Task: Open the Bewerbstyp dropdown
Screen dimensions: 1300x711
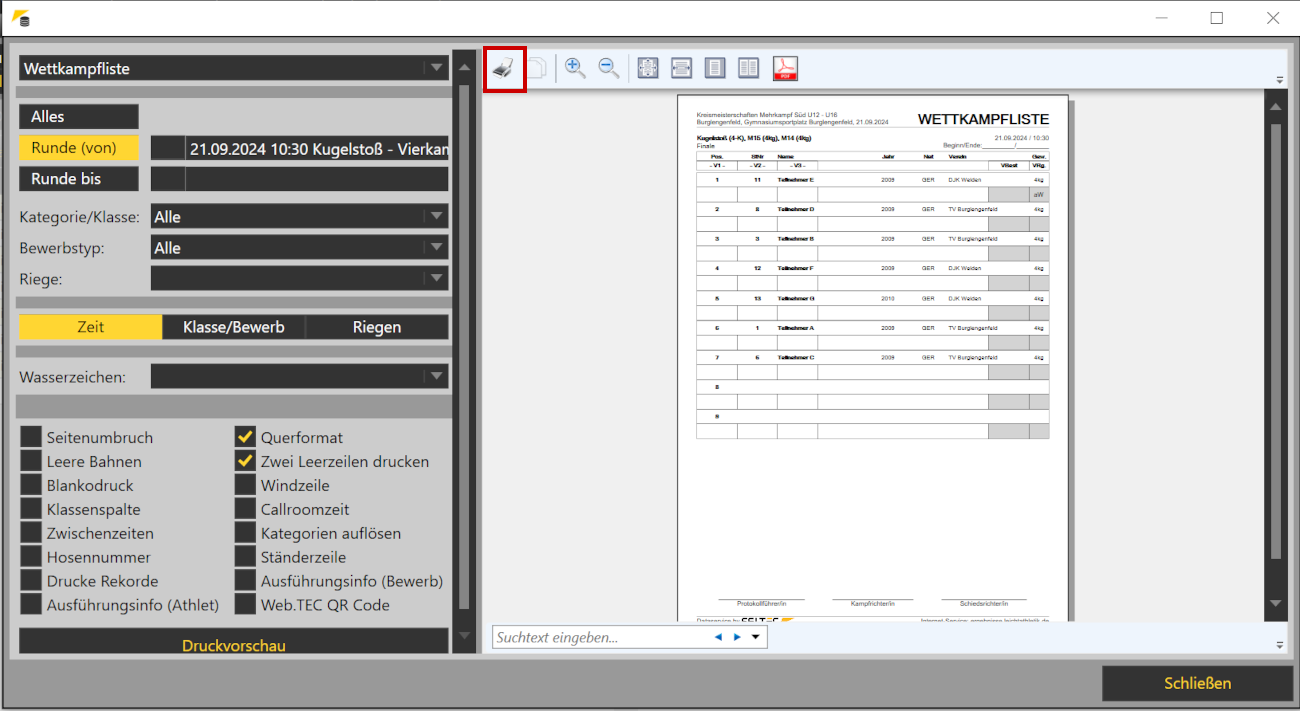Action: point(299,247)
